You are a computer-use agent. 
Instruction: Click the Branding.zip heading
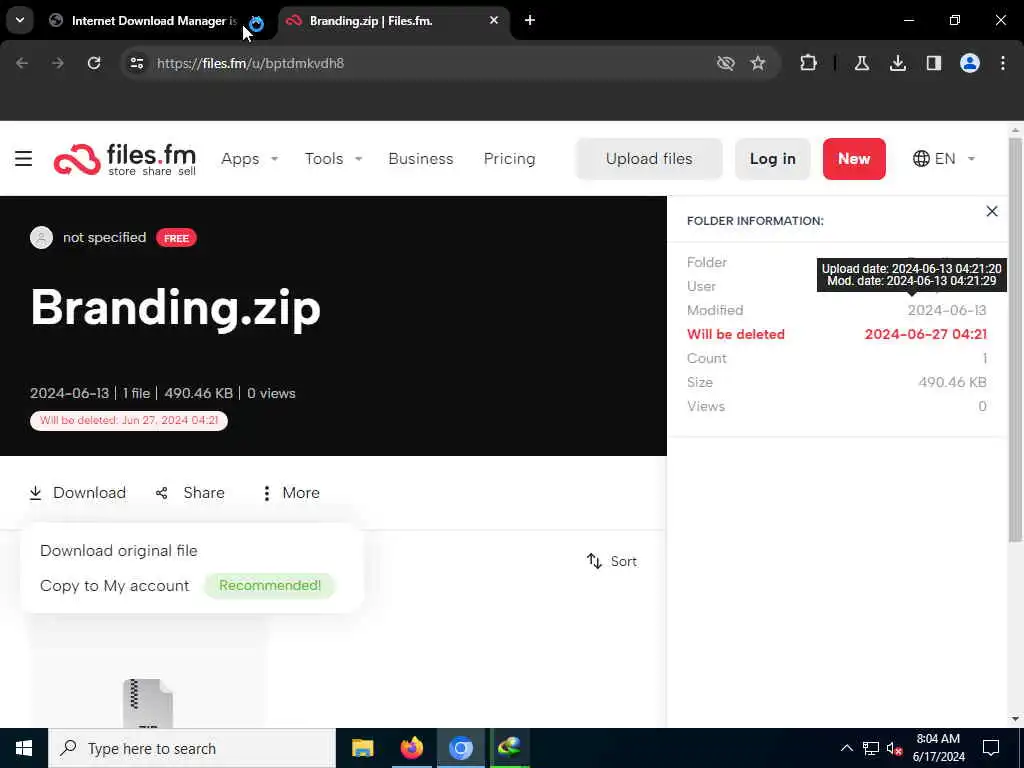(176, 308)
